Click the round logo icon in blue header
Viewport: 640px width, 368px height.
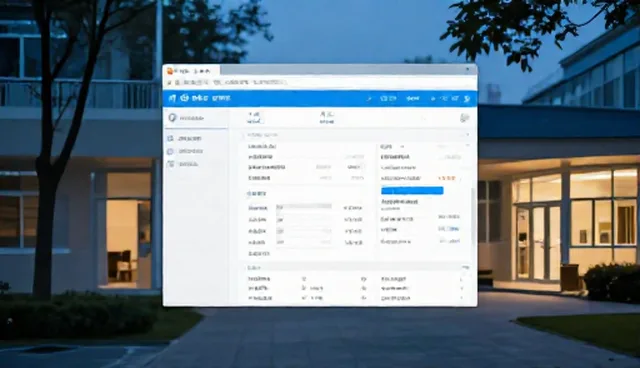click(185, 98)
